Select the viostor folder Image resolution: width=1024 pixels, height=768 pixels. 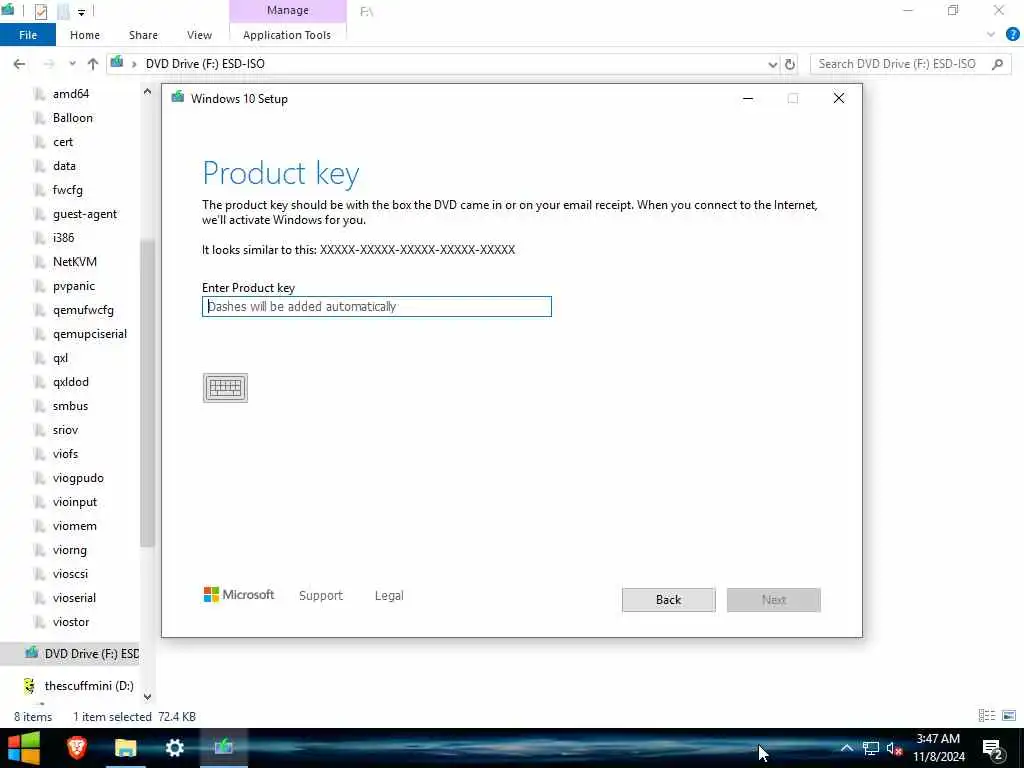tap(71, 622)
